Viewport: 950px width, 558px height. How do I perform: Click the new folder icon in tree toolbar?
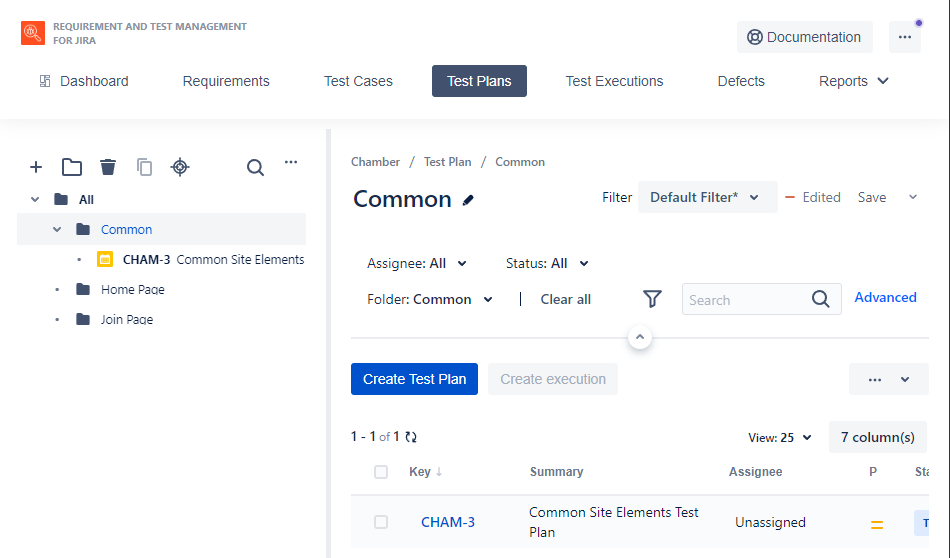tap(71, 167)
